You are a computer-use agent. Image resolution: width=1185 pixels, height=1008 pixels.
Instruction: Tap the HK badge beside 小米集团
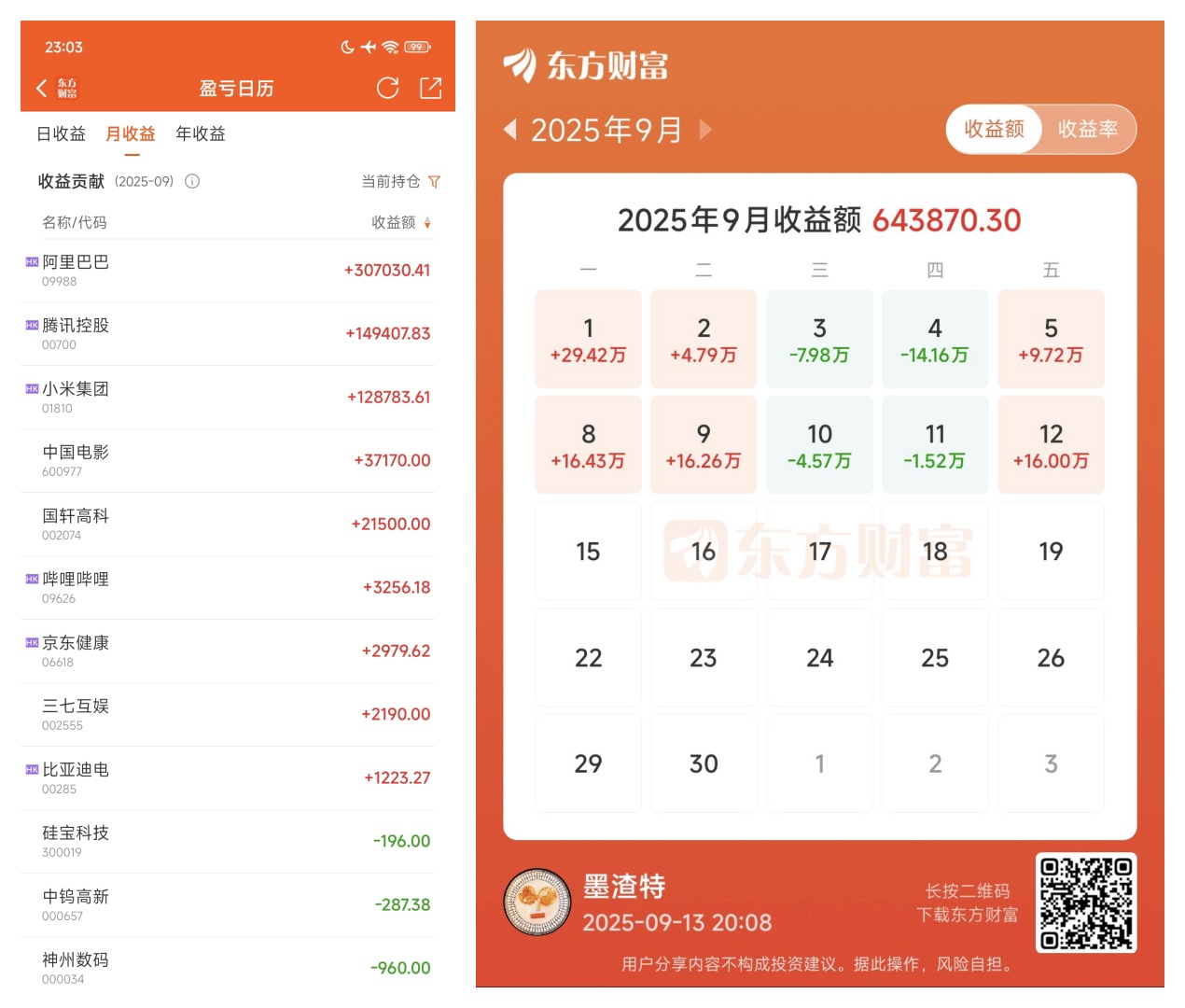(x=32, y=389)
